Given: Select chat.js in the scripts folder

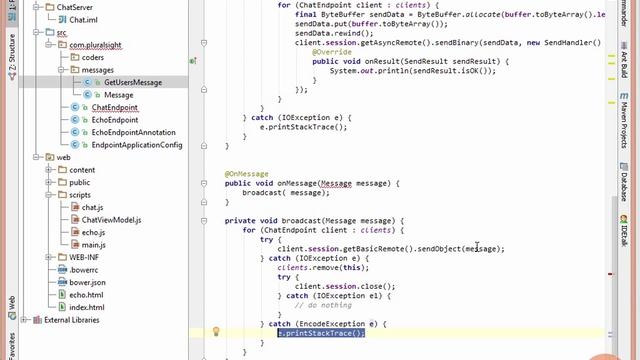Looking at the screenshot, I should point(92,207).
